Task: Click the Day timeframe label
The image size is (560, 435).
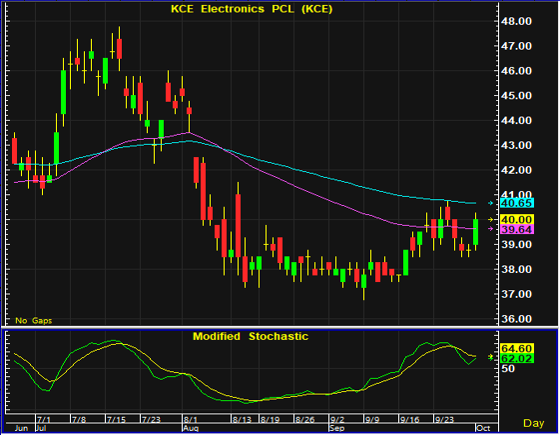Action: click(534, 423)
